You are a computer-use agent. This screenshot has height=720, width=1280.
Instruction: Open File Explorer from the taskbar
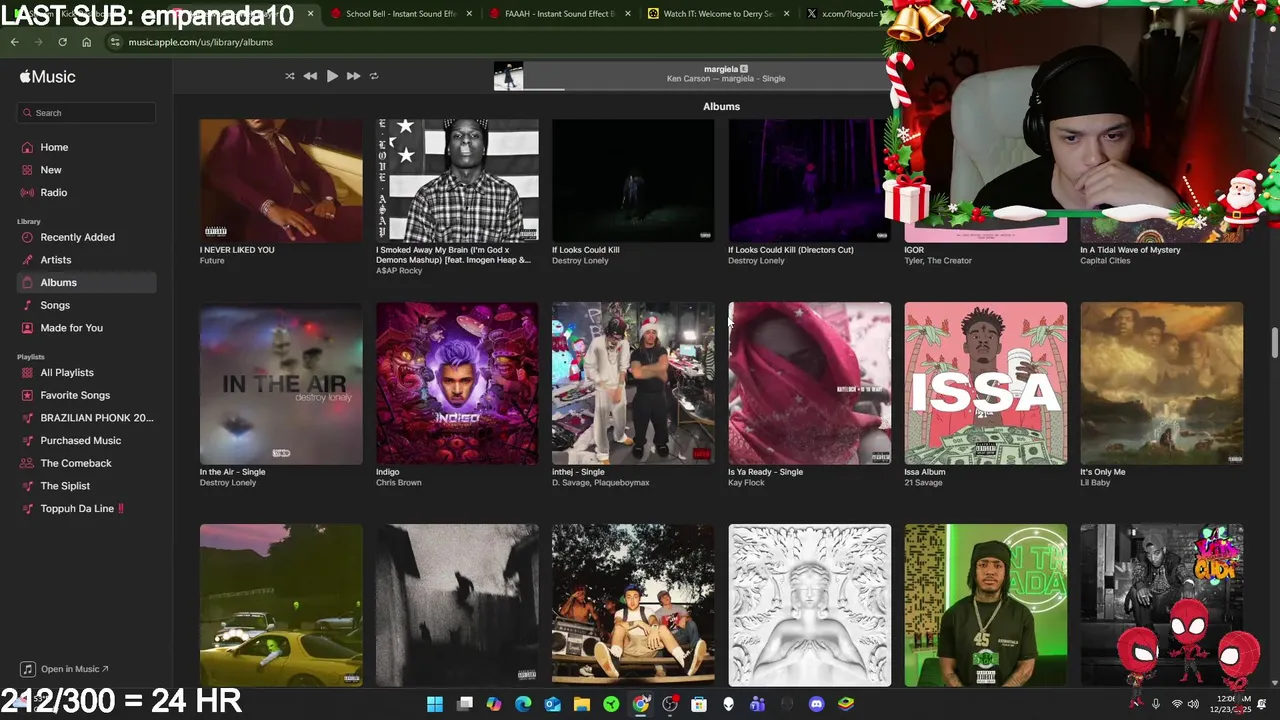pyautogui.click(x=582, y=704)
